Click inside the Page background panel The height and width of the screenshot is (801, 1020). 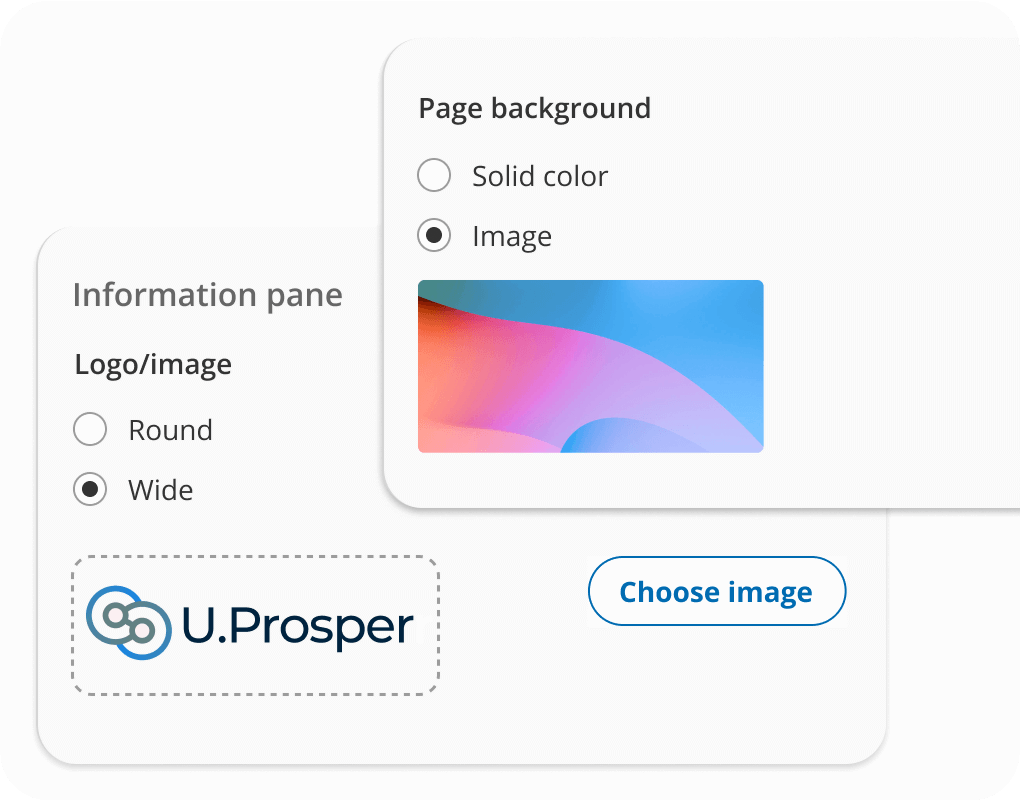point(880,150)
